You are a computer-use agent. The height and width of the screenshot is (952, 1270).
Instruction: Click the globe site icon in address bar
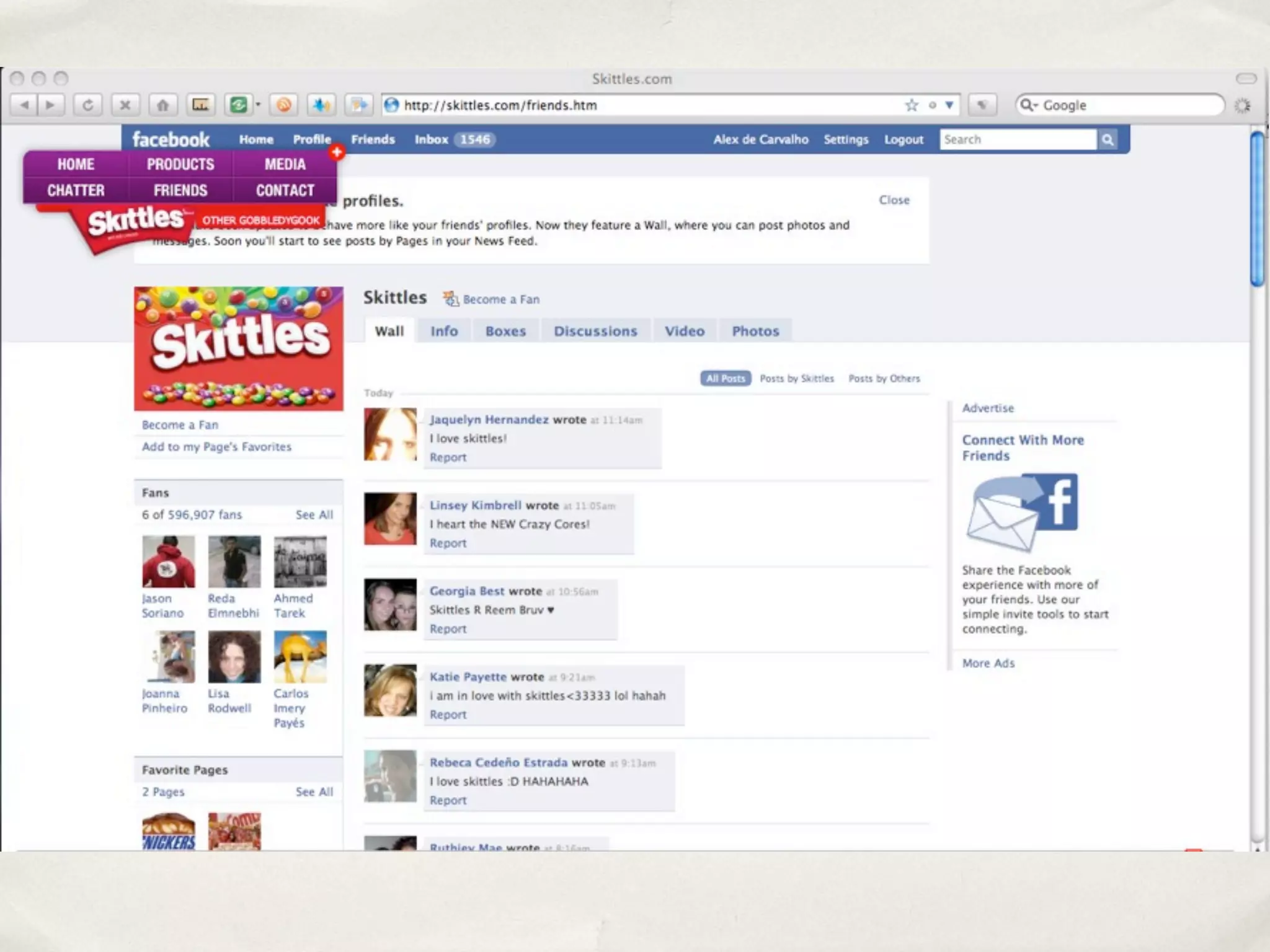(x=391, y=105)
